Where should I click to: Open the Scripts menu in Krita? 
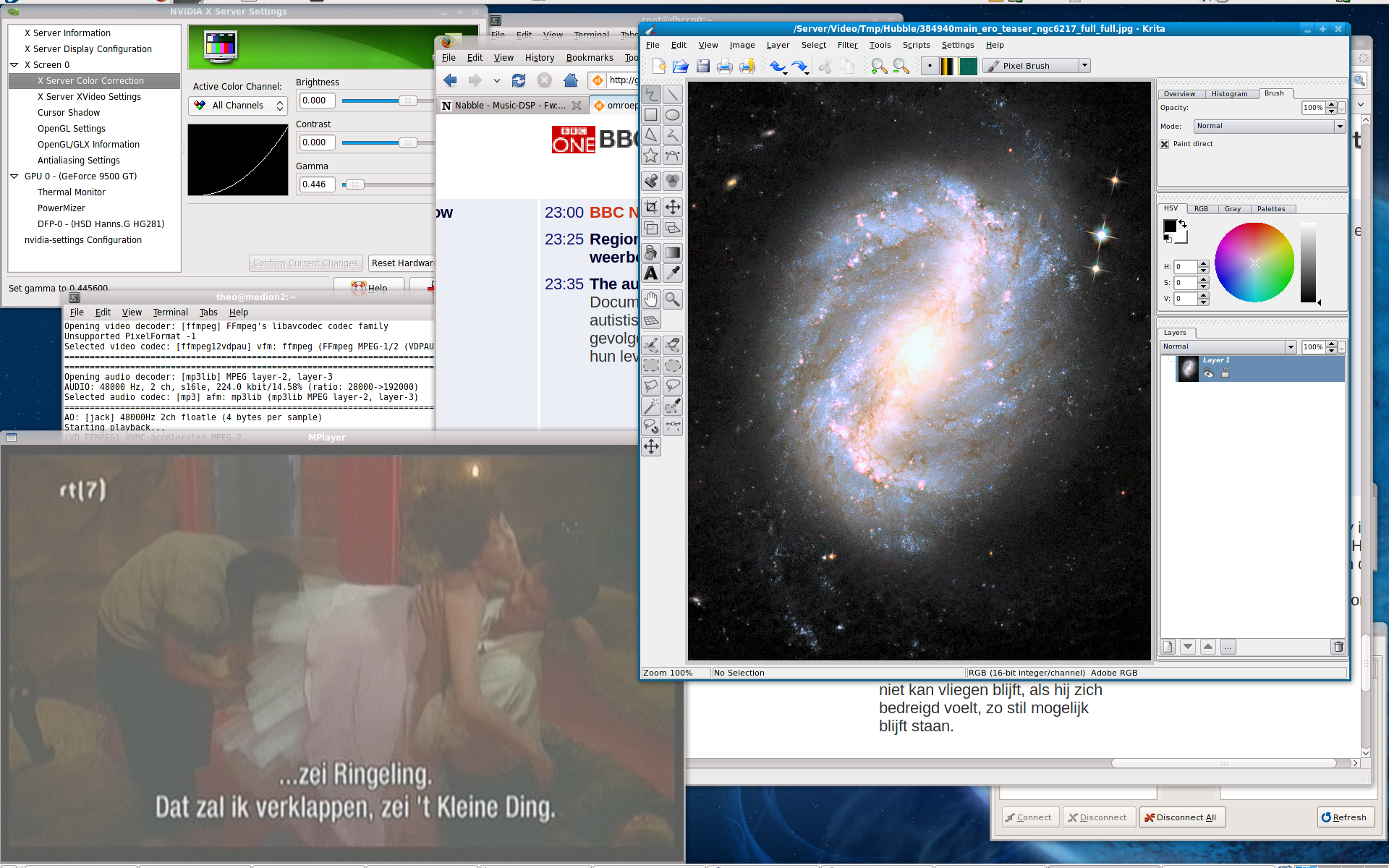916,45
